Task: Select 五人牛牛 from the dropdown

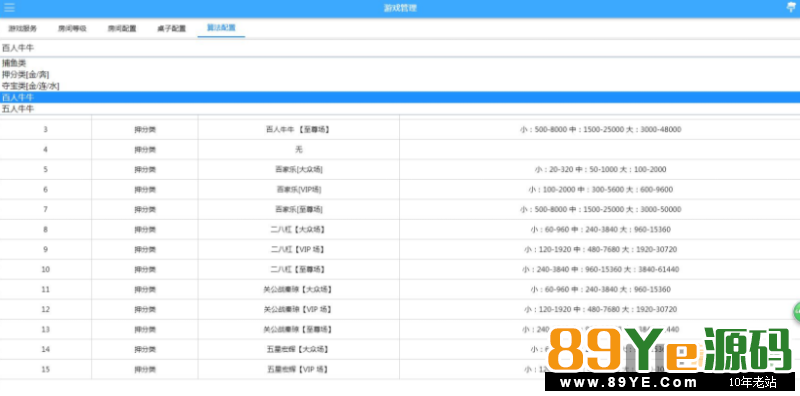Action: [400, 109]
